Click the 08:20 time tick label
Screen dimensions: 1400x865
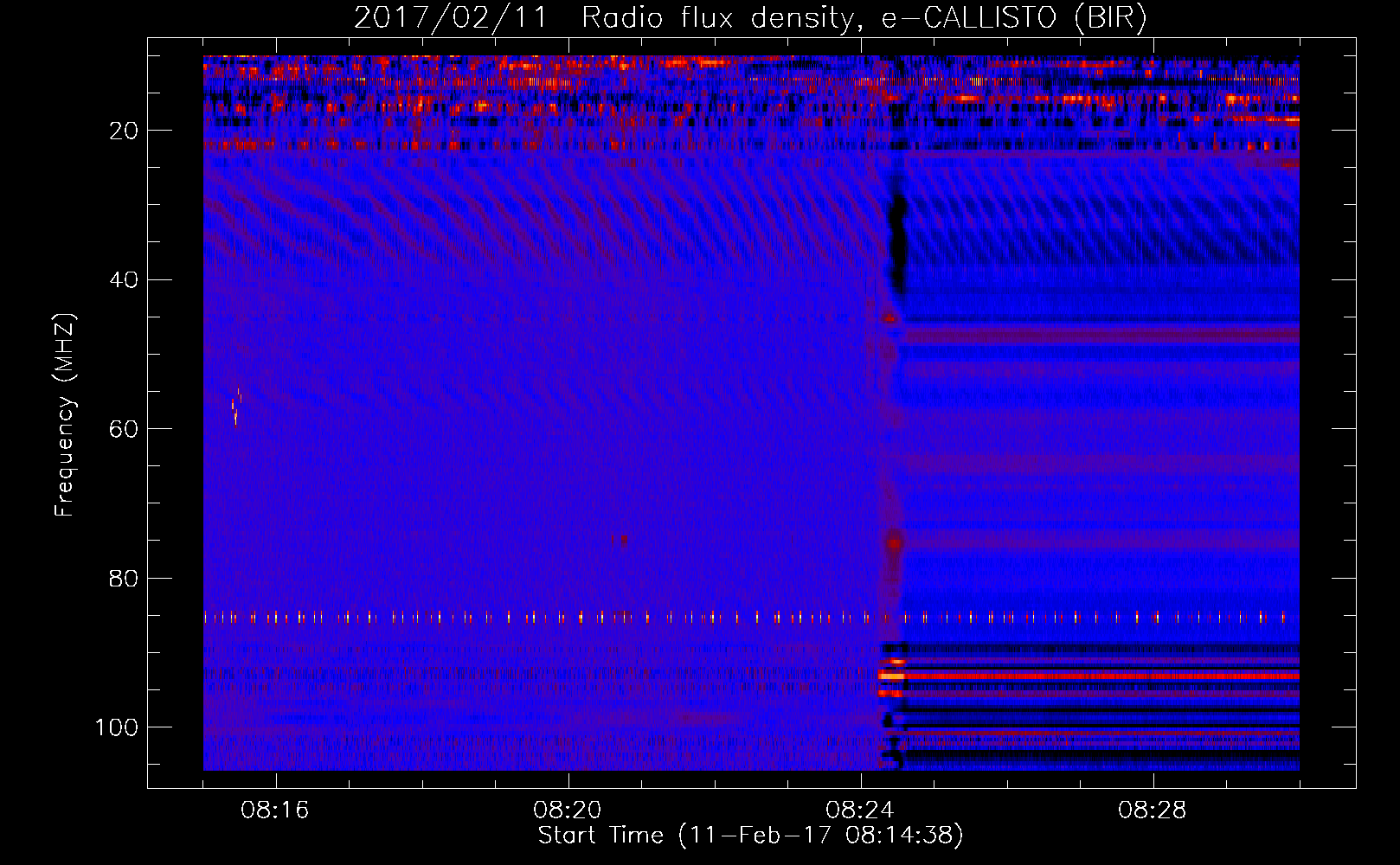(568, 811)
